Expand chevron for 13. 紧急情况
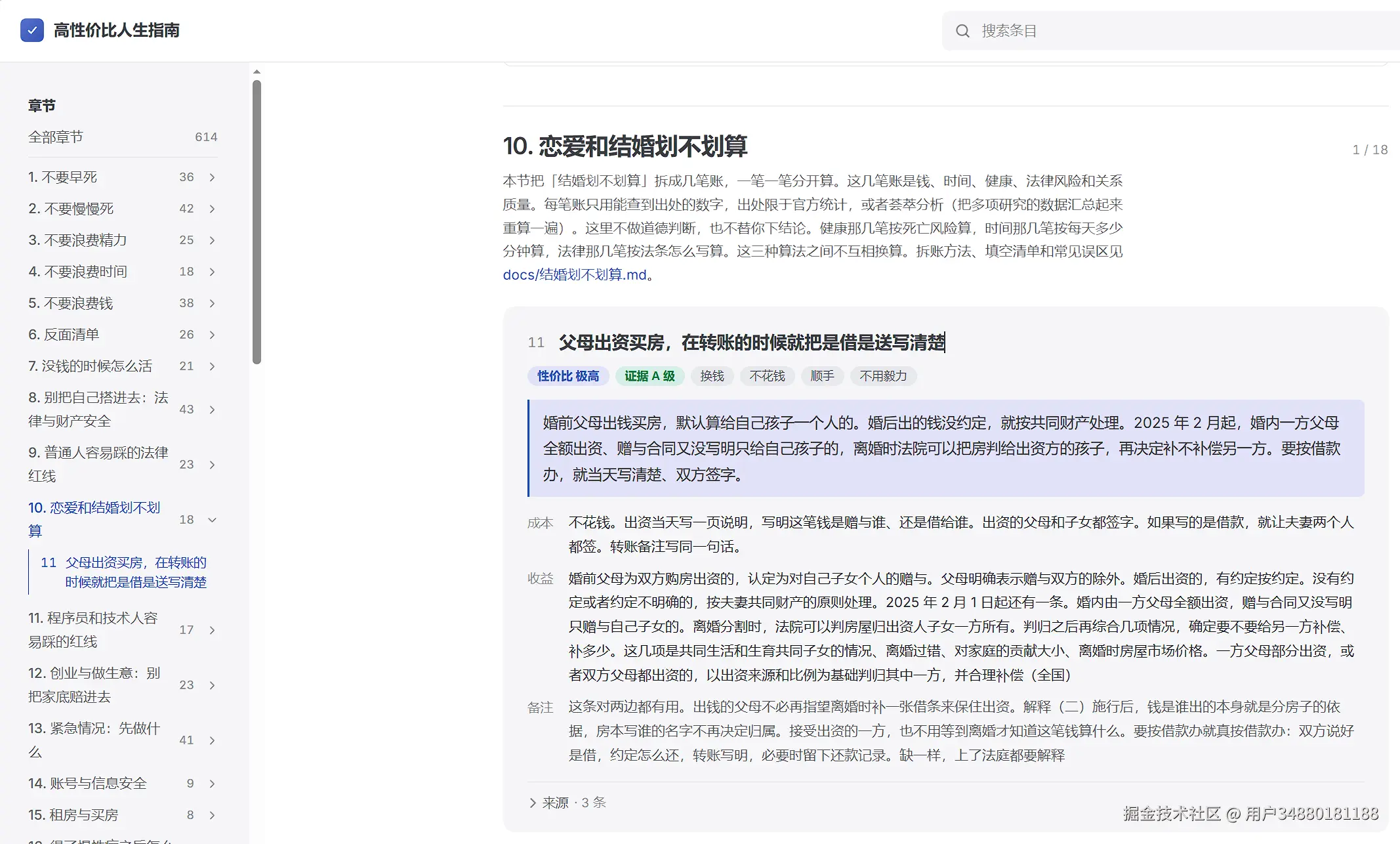This screenshot has width=1400, height=844. (x=212, y=740)
